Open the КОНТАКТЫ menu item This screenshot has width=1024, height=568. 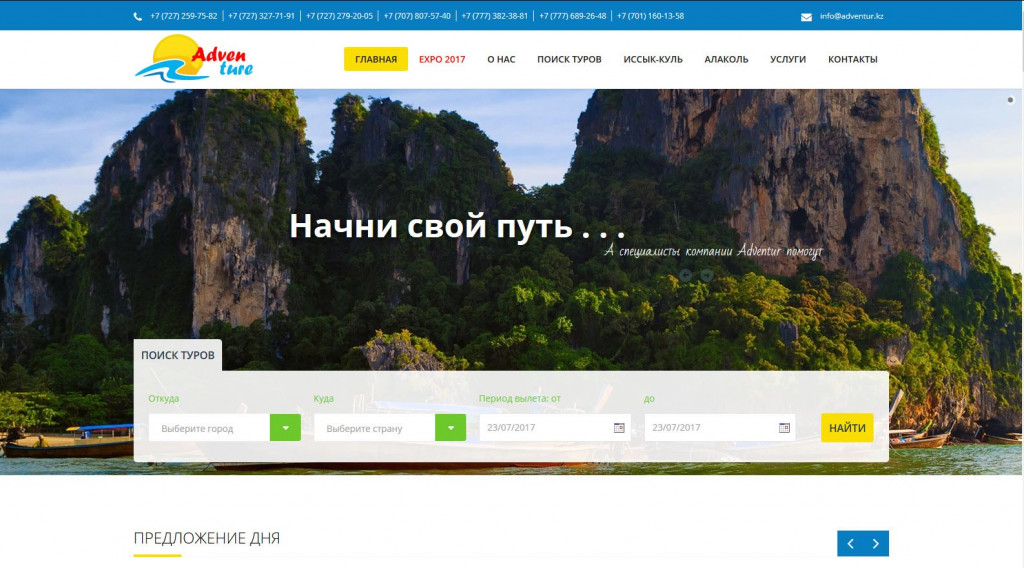tap(852, 59)
